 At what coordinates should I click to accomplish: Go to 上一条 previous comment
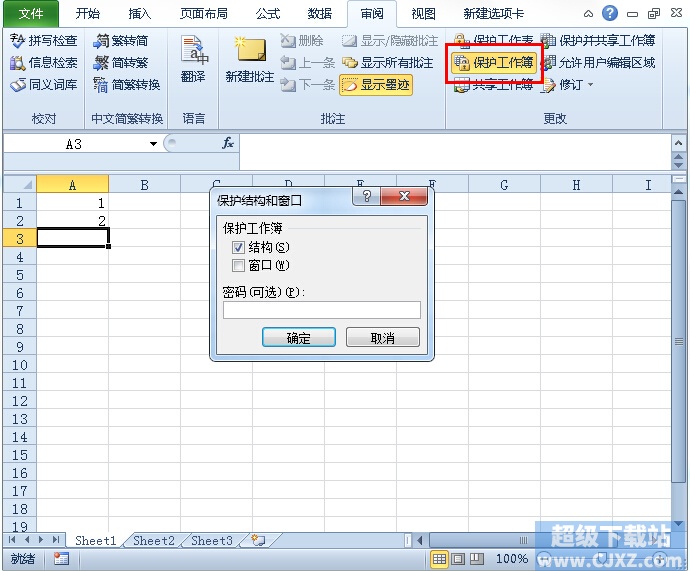pos(307,62)
